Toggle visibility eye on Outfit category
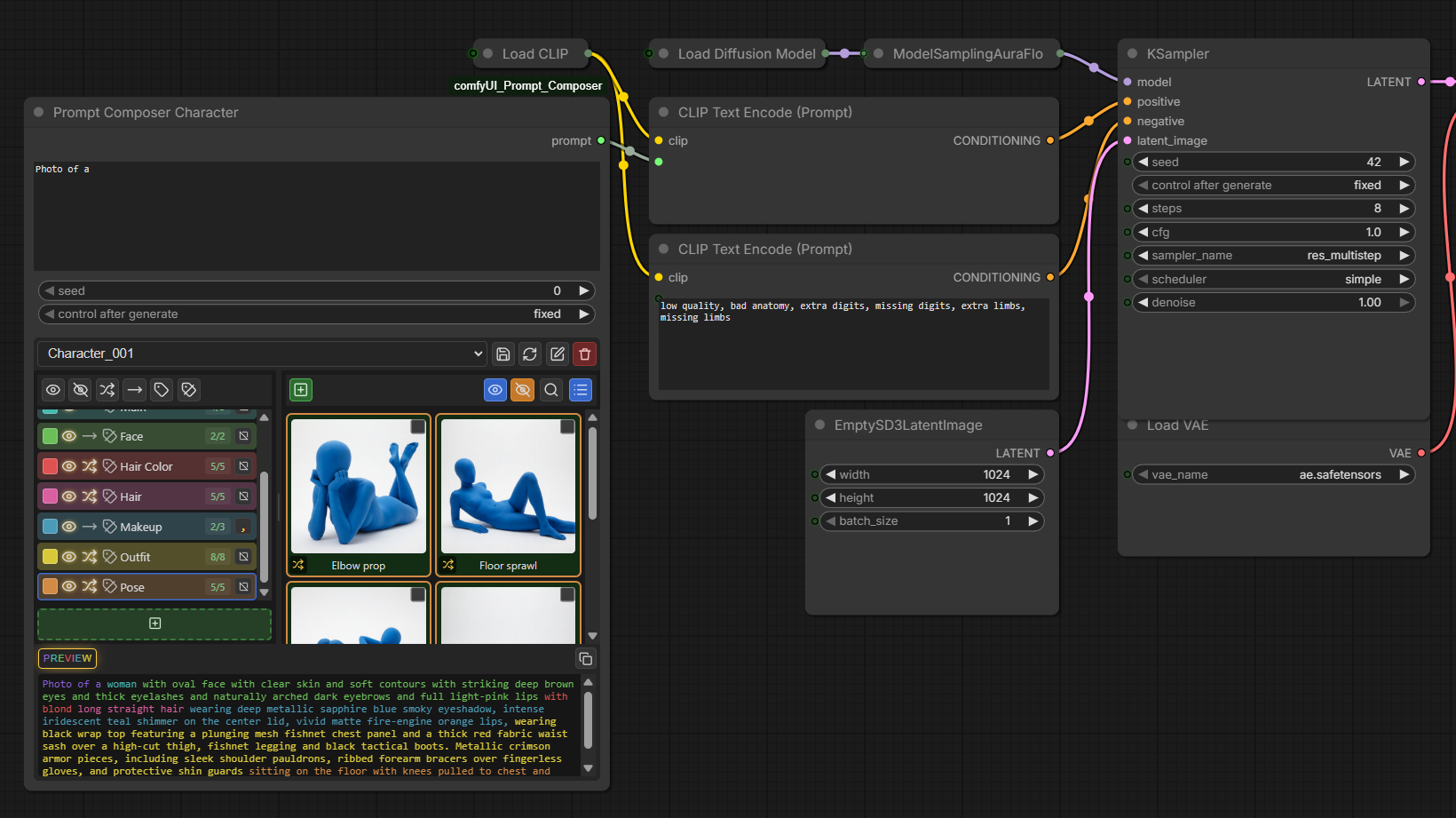1456x818 pixels. (69, 557)
